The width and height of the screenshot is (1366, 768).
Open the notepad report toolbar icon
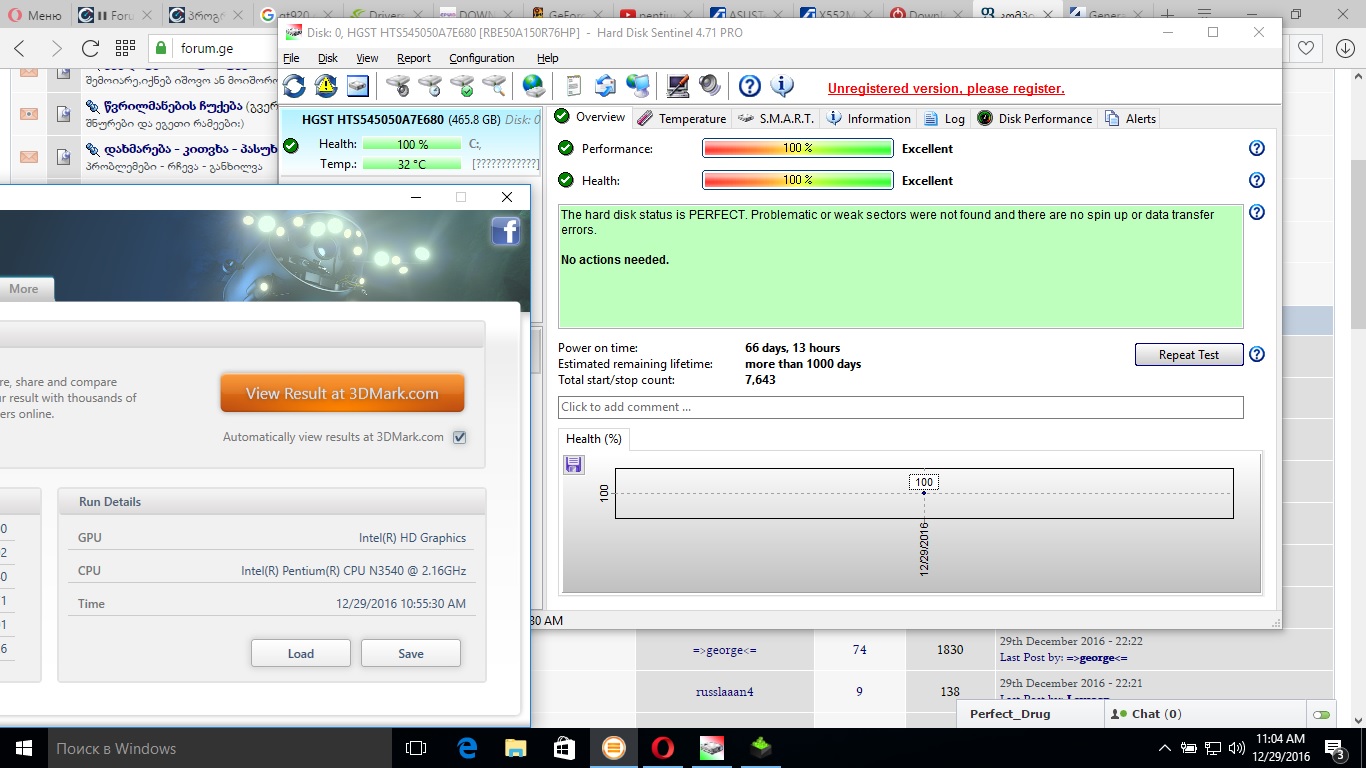click(x=574, y=86)
